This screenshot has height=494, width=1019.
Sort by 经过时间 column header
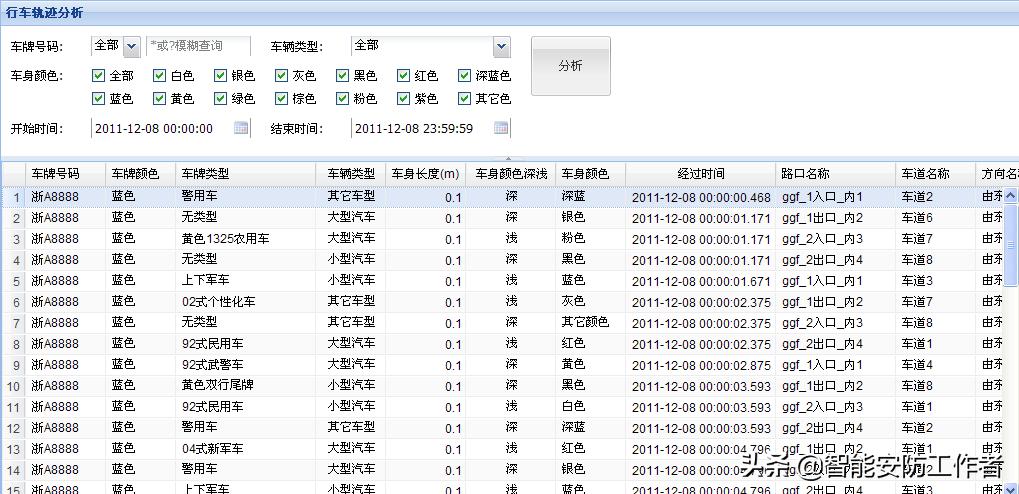point(701,174)
